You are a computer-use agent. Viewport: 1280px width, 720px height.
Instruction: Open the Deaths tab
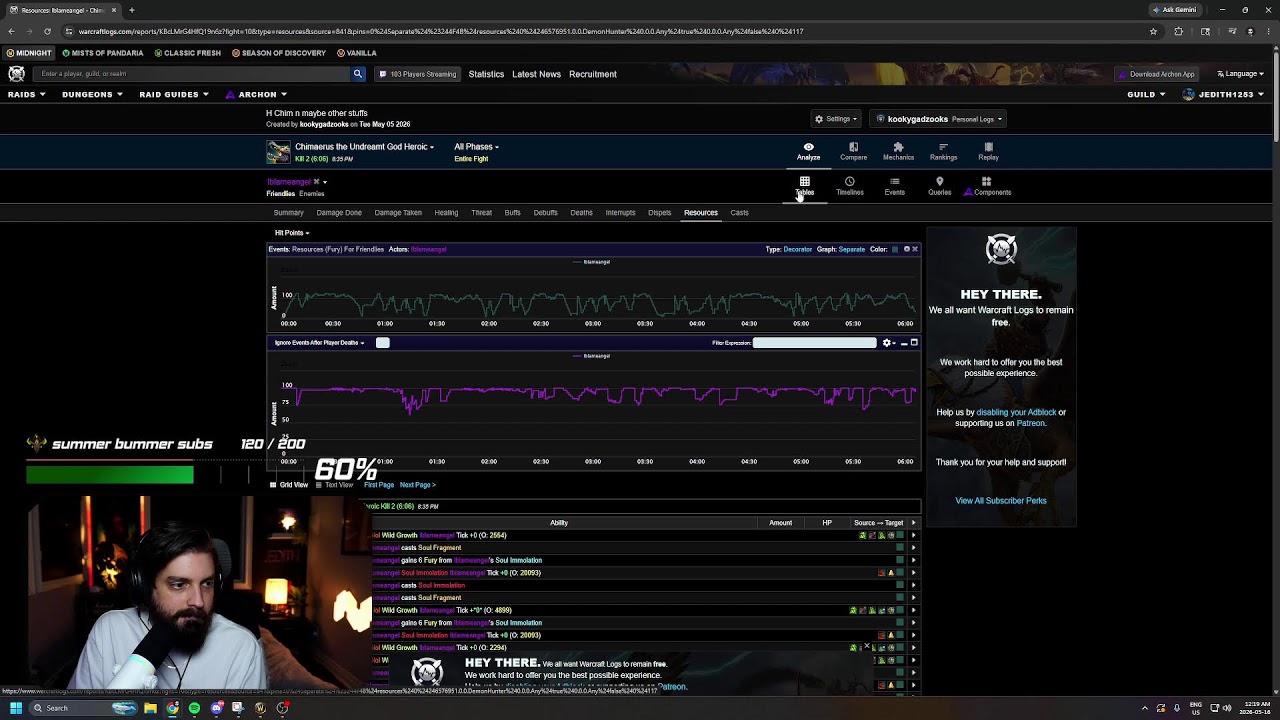coord(581,213)
